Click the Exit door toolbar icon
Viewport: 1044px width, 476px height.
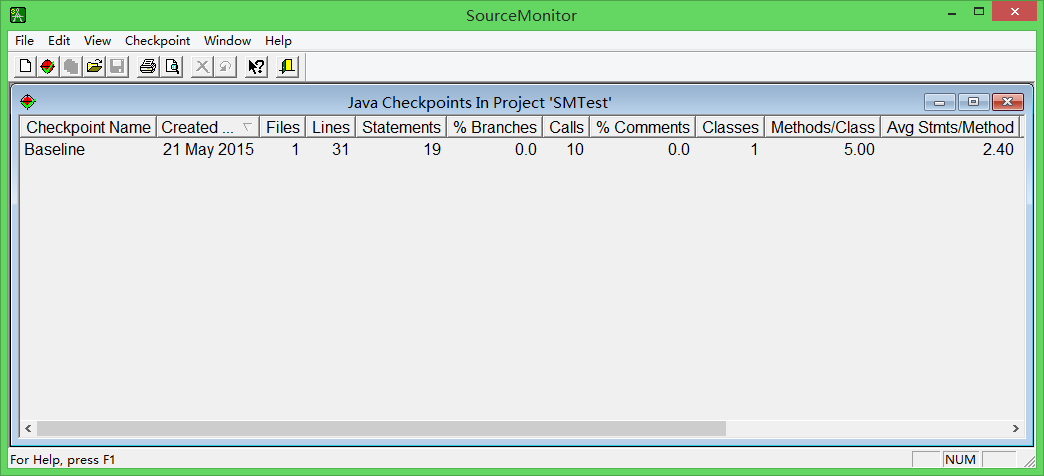pyautogui.click(x=288, y=67)
